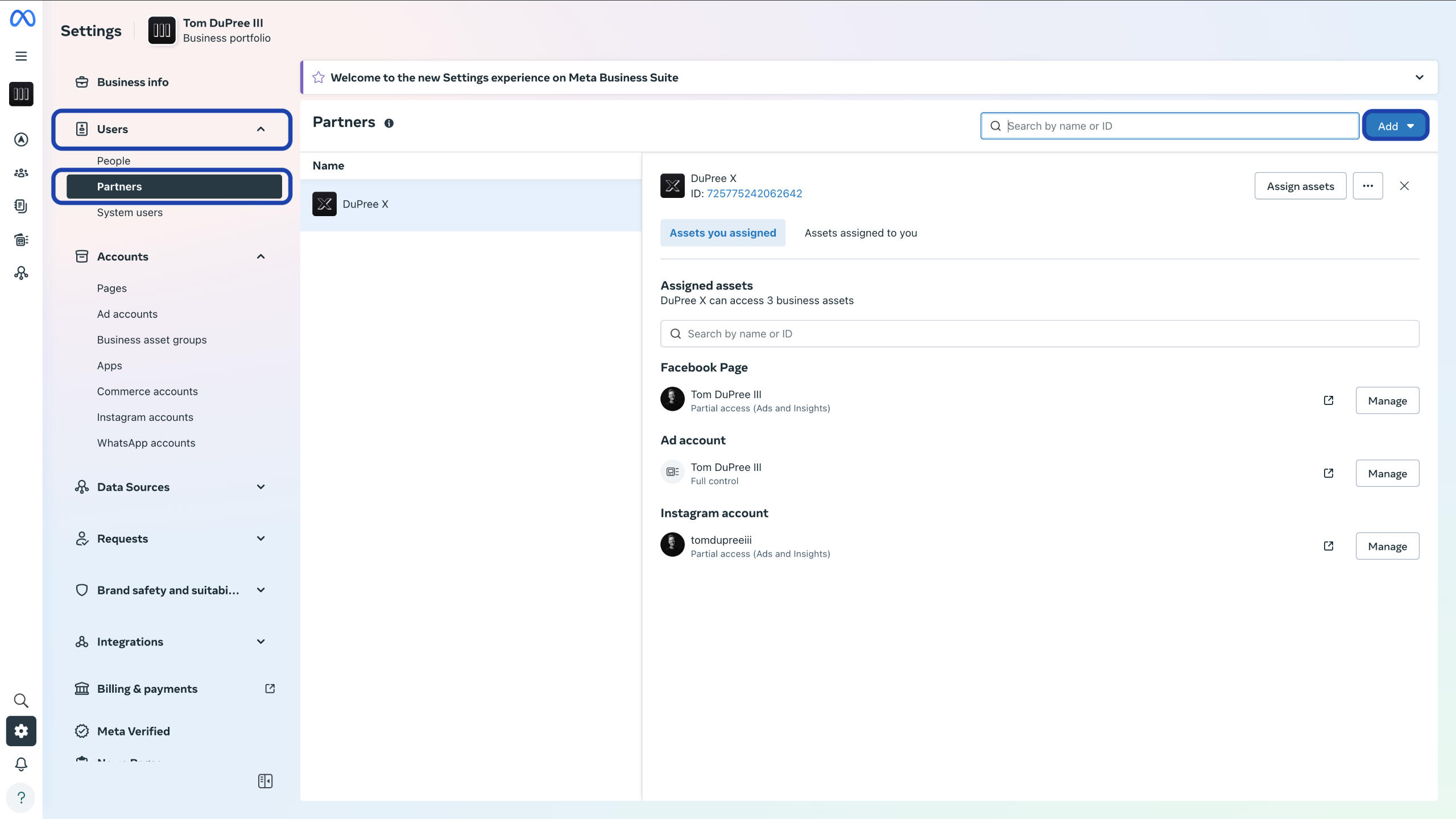Open the hamburger menu icon
The image size is (1456, 819).
point(21,56)
